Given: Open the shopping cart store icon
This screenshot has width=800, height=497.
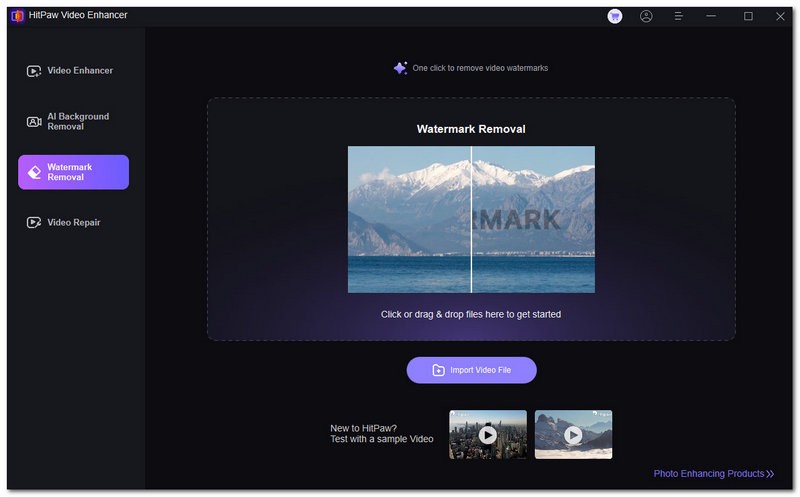Looking at the screenshot, I should click(x=615, y=16).
